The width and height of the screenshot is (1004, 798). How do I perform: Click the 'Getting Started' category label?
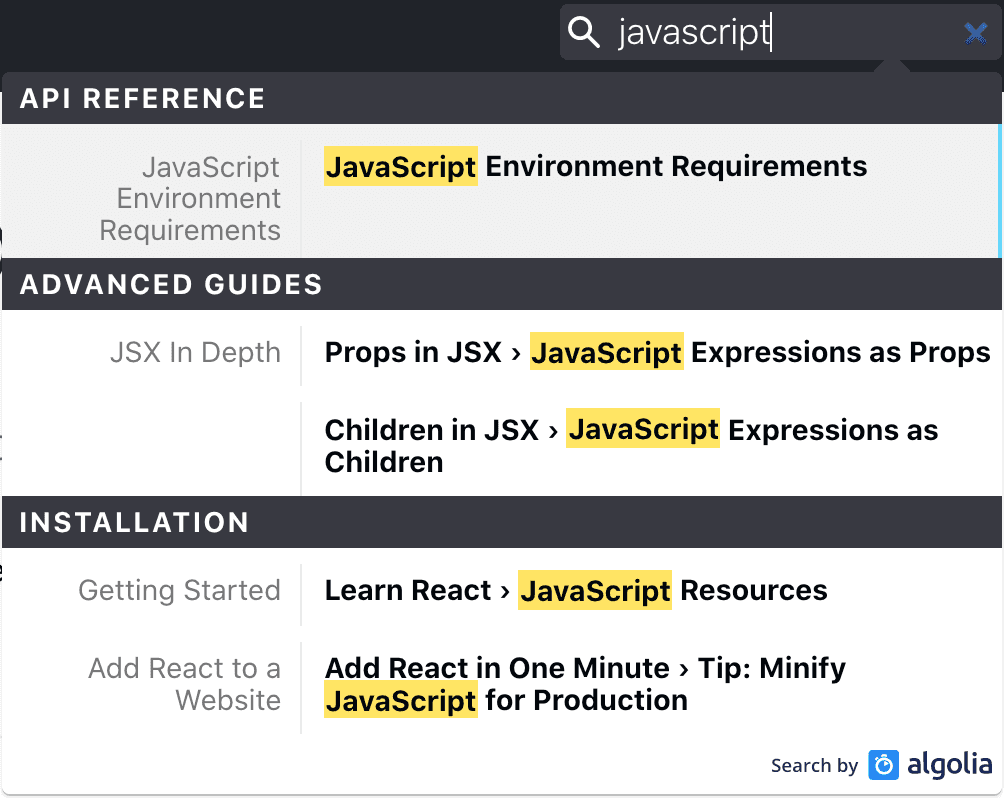[x=179, y=590]
